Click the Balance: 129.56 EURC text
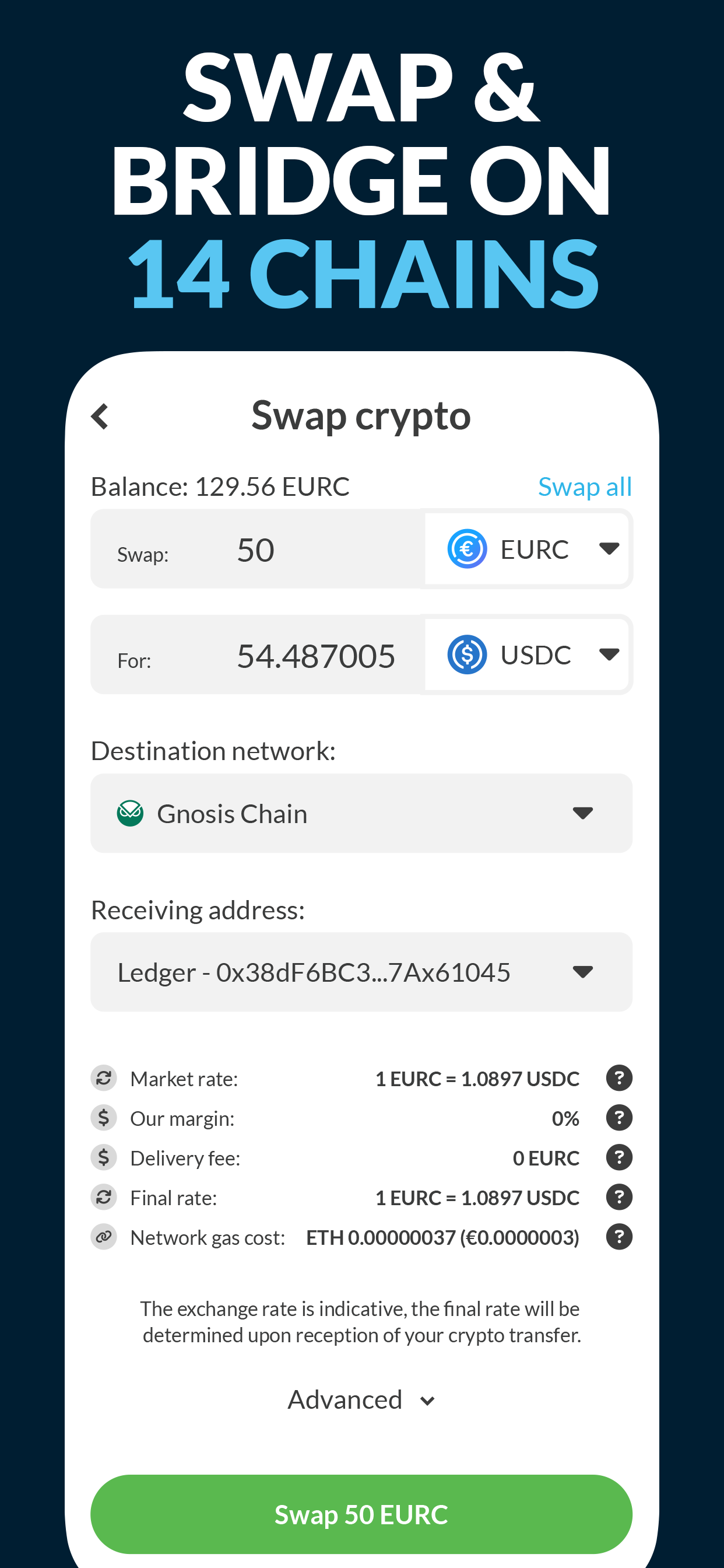 tap(220, 487)
